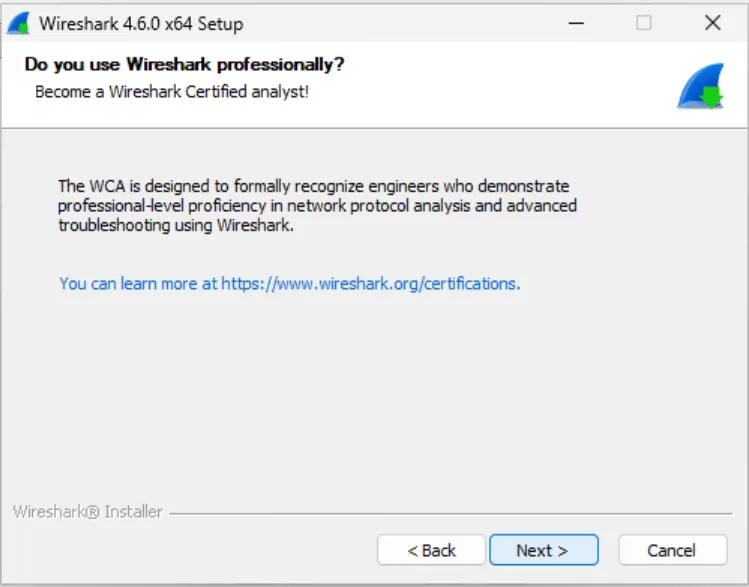This screenshot has height=587, width=749.
Task: Click the "Do you use Wireshark professionally?" heading
Action: [x=184, y=65]
